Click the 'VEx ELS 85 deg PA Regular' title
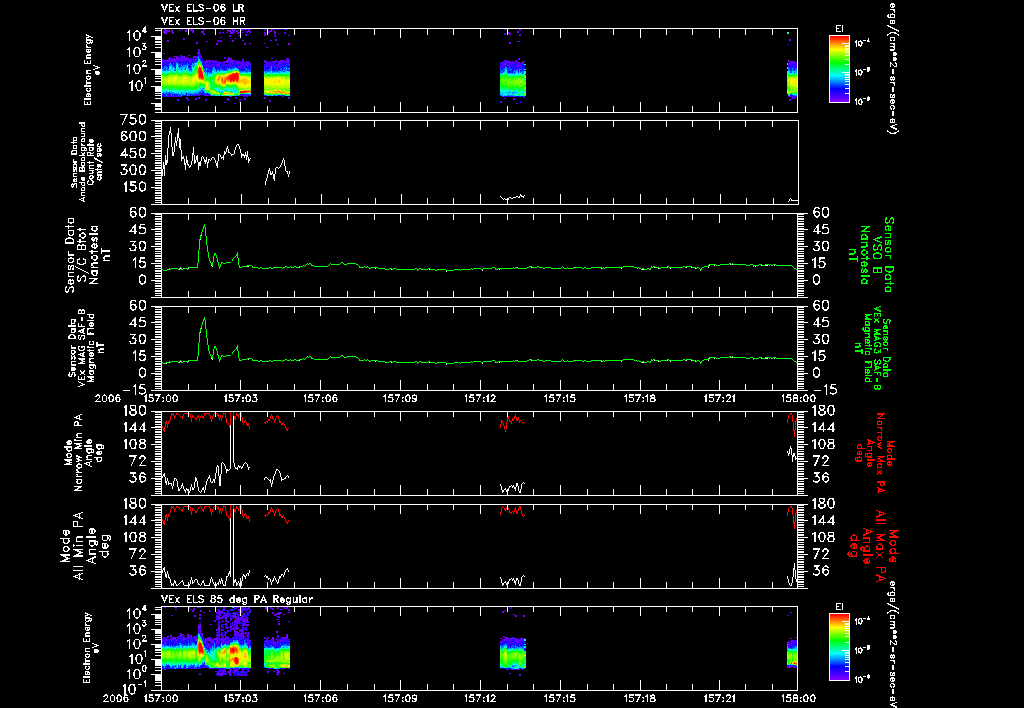The width and height of the screenshot is (1024, 708). point(237,599)
